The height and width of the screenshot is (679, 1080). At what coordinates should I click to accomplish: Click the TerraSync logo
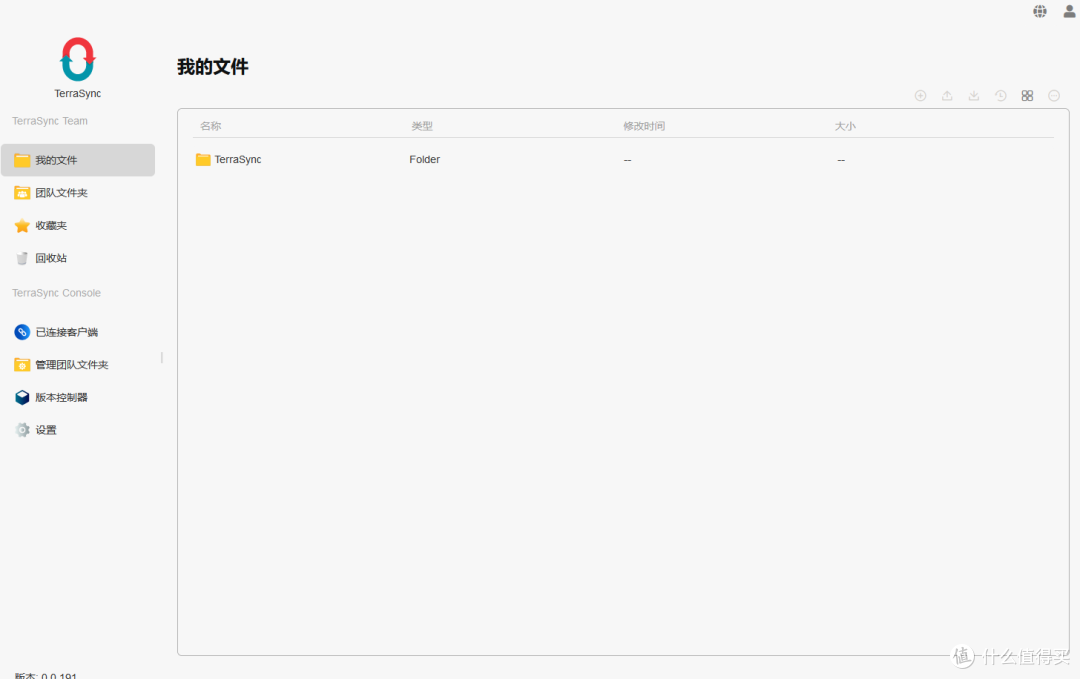coord(78,60)
